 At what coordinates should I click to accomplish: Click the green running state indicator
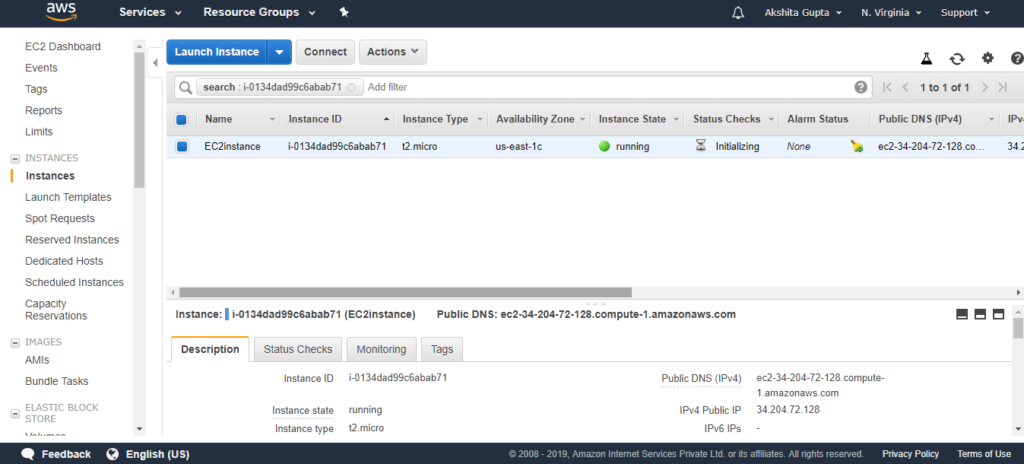[x=604, y=146]
